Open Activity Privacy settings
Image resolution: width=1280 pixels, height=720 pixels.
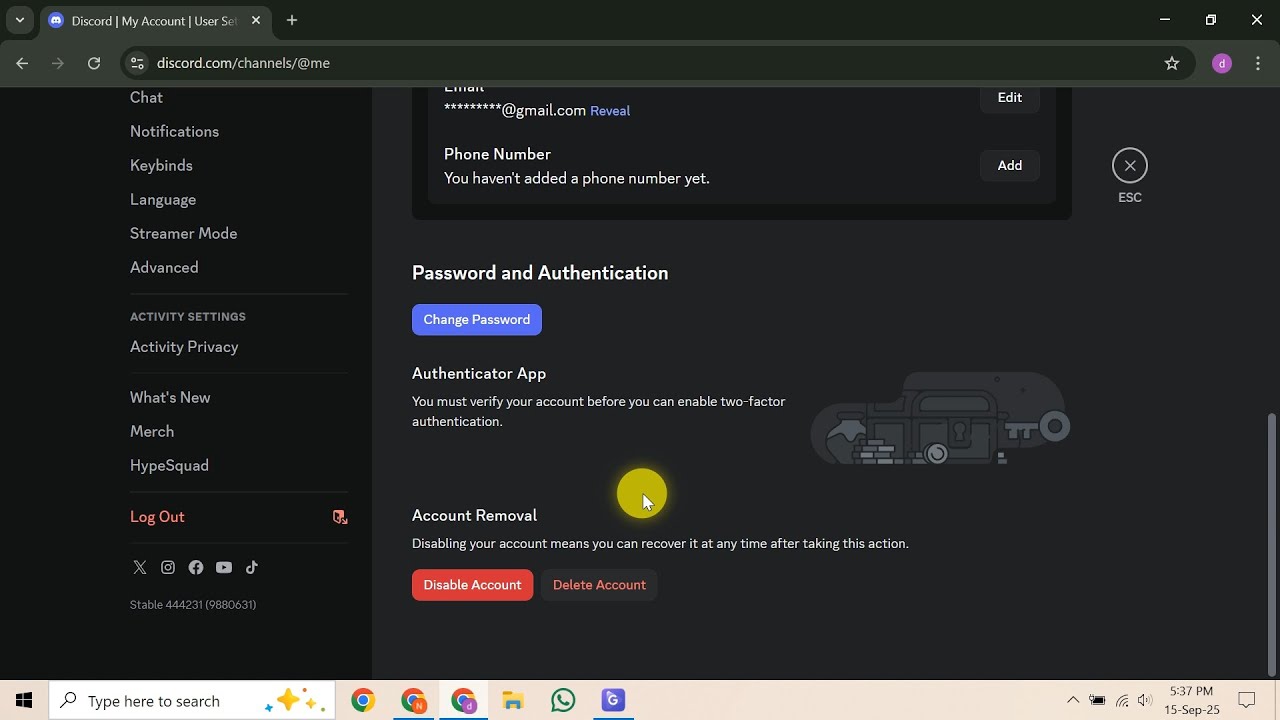(x=184, y=347)
